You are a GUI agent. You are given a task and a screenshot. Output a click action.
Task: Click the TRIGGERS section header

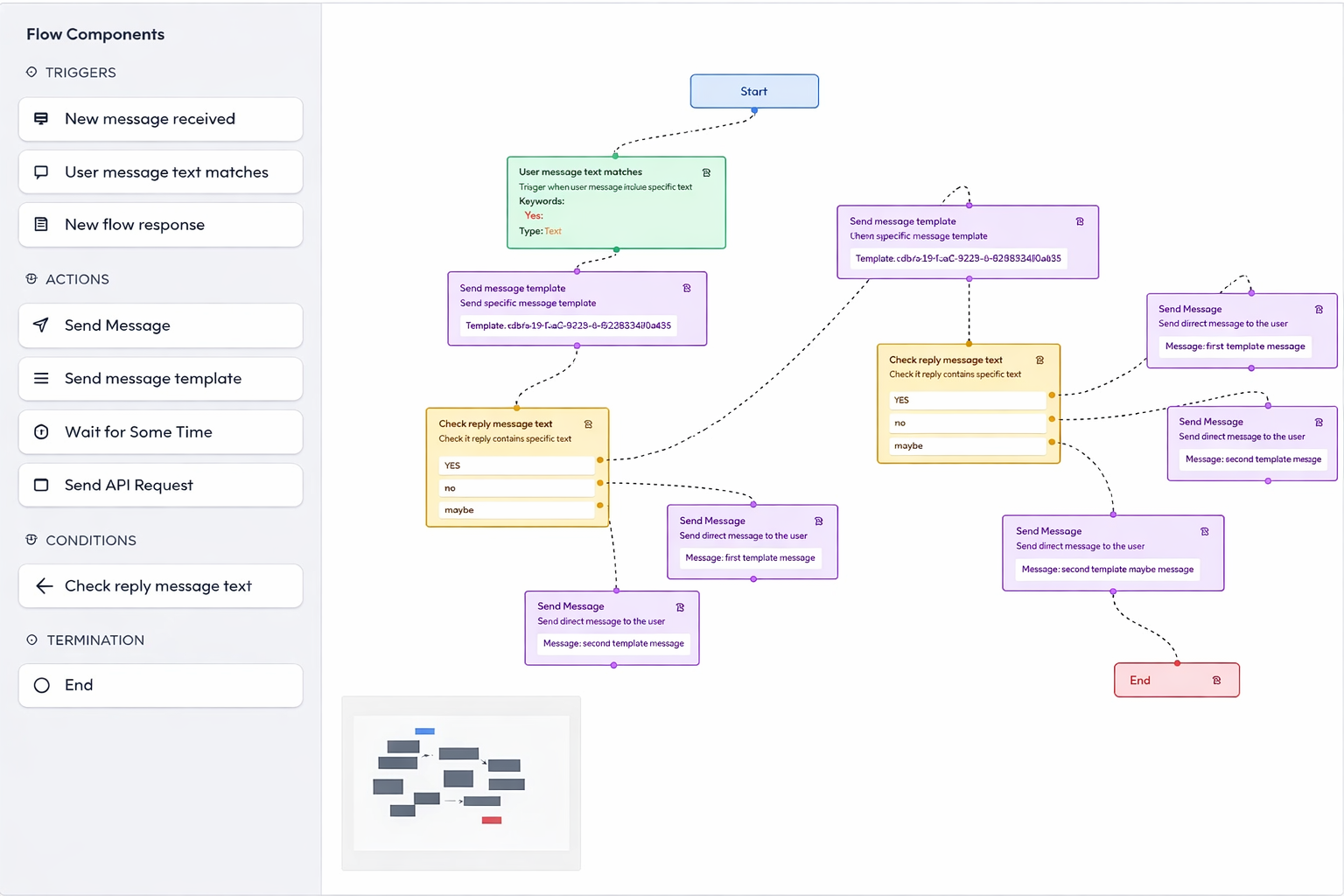point(80,73)
